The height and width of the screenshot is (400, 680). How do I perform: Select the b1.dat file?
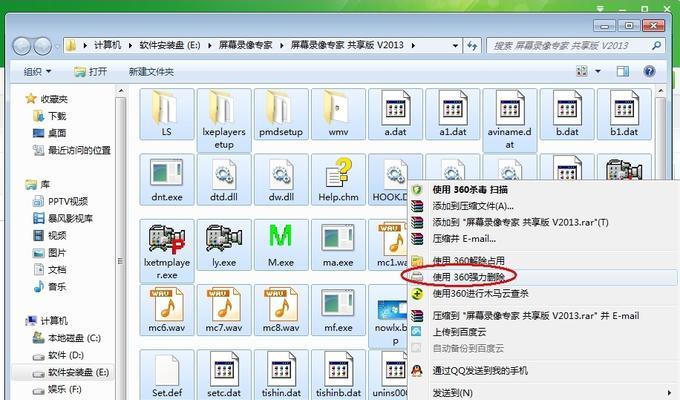(624, 114)
